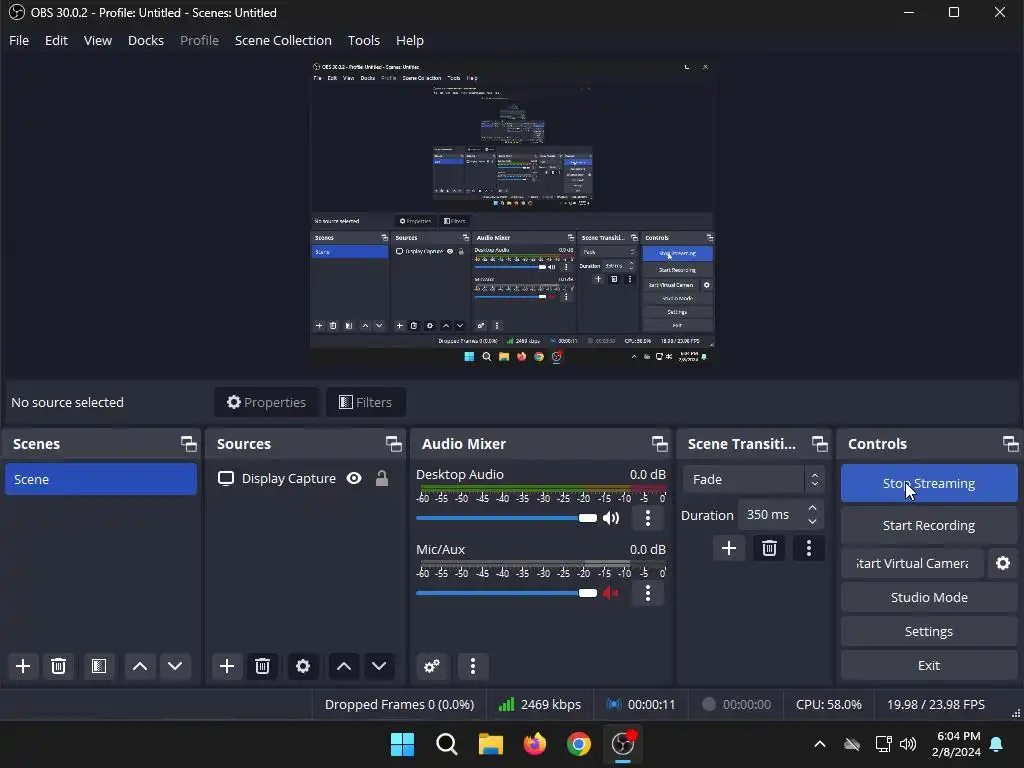Unmute Mic/Aux speaker icon
Image resolution: width=1024 pixels, height=768 pixels.
(611, 593)
